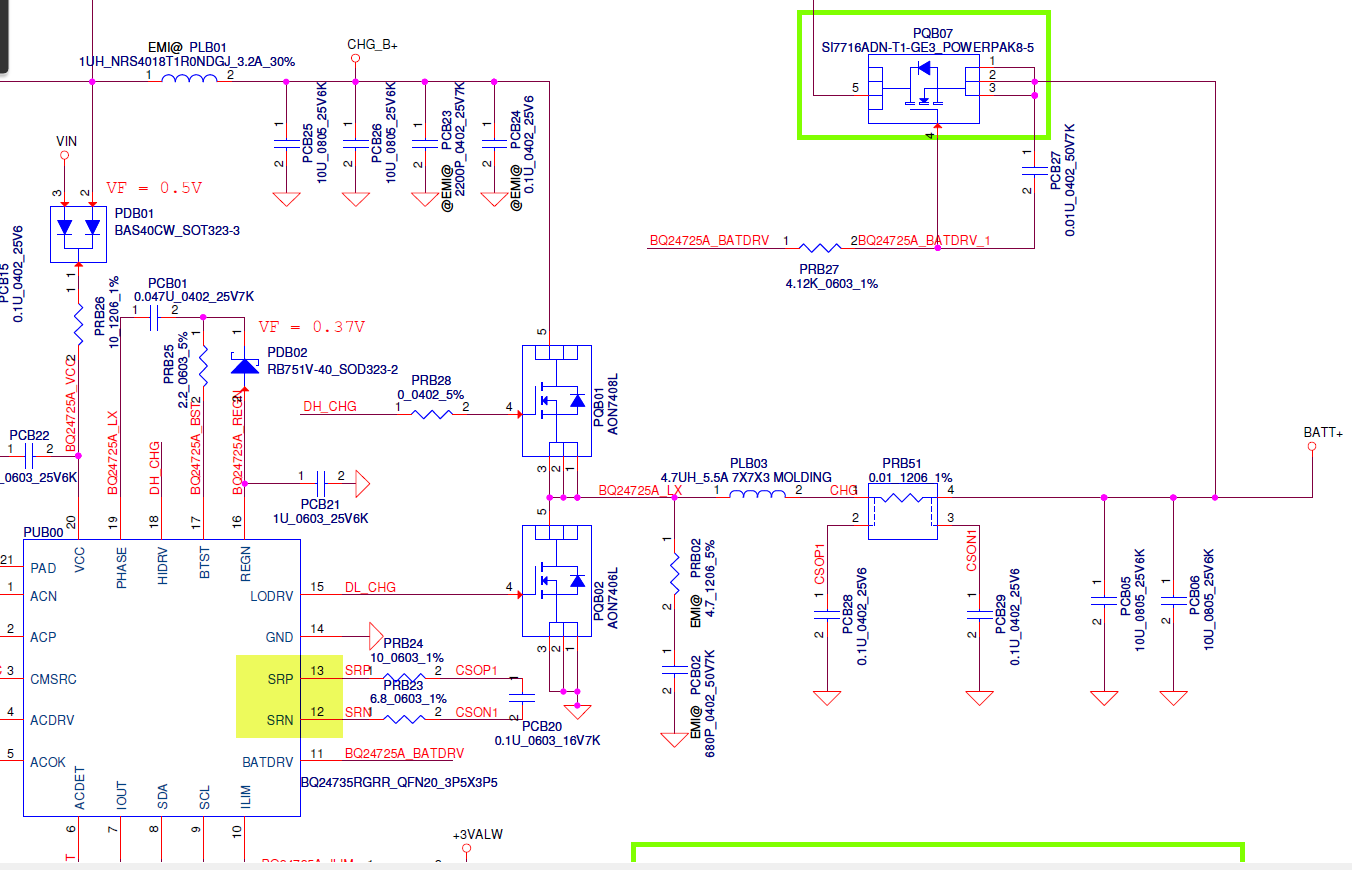This screenshot has width=1352, height=870.
Task: Click the PRB51 reference designator
Action: (x=903, y=464)
